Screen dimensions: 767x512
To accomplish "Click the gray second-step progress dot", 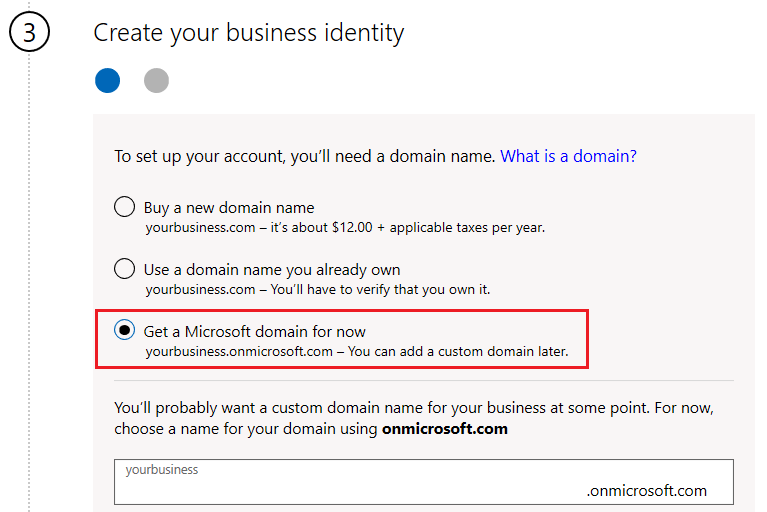I will click(157, 81).
